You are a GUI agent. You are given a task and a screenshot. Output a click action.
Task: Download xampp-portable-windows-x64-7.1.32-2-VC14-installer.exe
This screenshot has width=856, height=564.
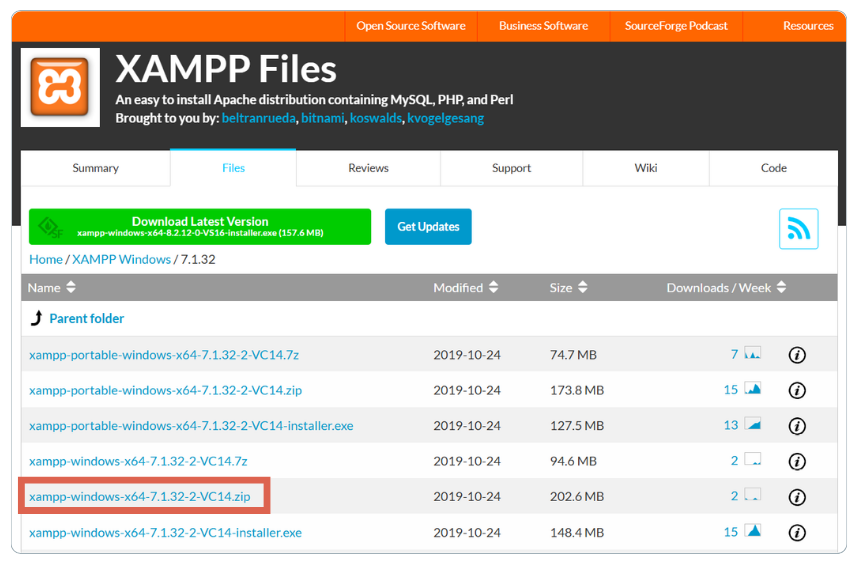coord(191,426)
